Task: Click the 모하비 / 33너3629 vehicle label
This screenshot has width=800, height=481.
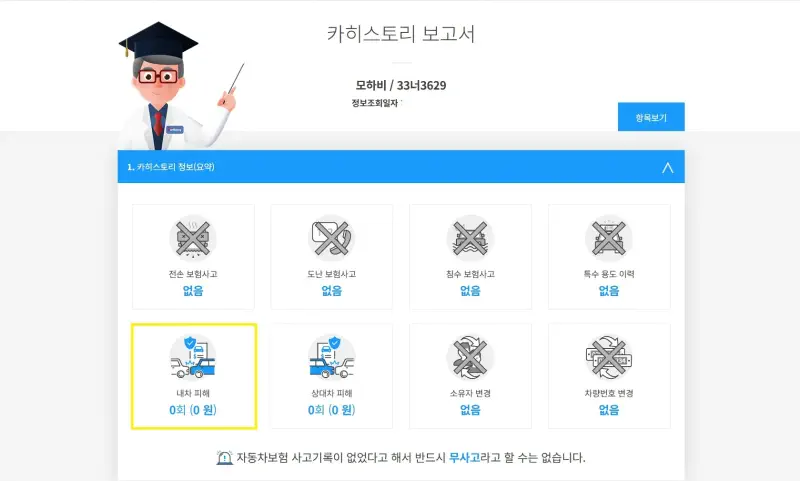Action: 401,85
